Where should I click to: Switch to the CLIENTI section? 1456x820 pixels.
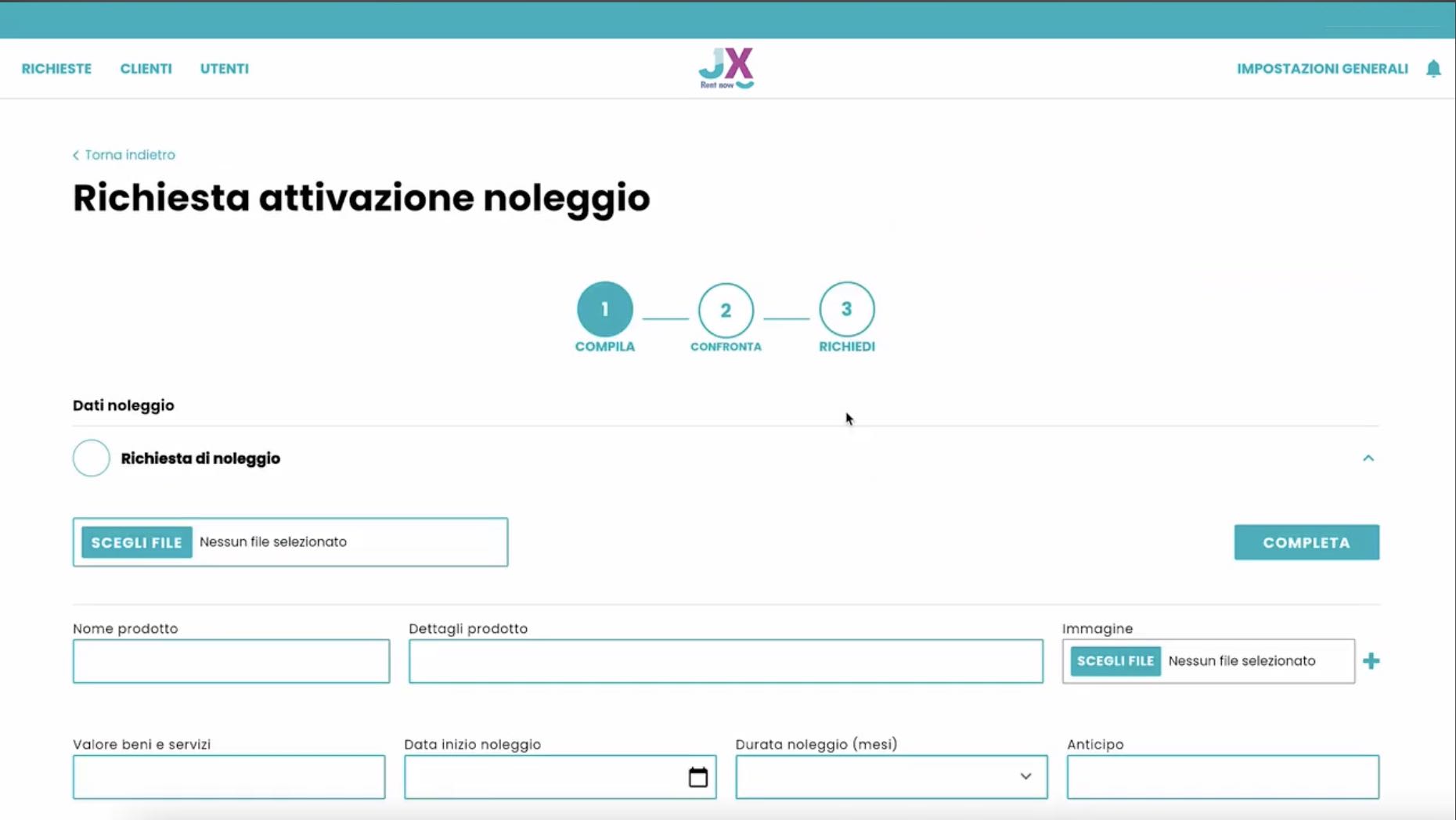[x=146, y=68]
